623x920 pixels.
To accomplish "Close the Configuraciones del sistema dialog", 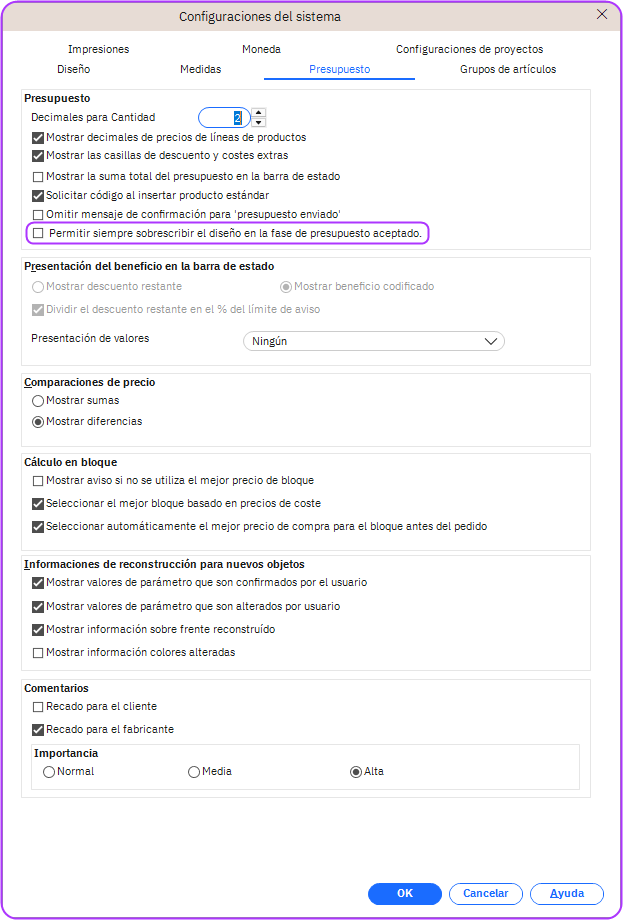I will click(602, 15).
